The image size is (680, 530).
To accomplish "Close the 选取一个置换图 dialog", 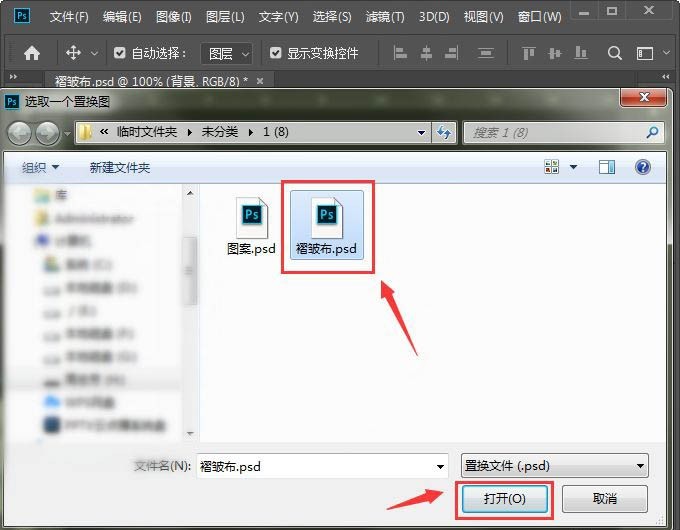I will [644, 97].
